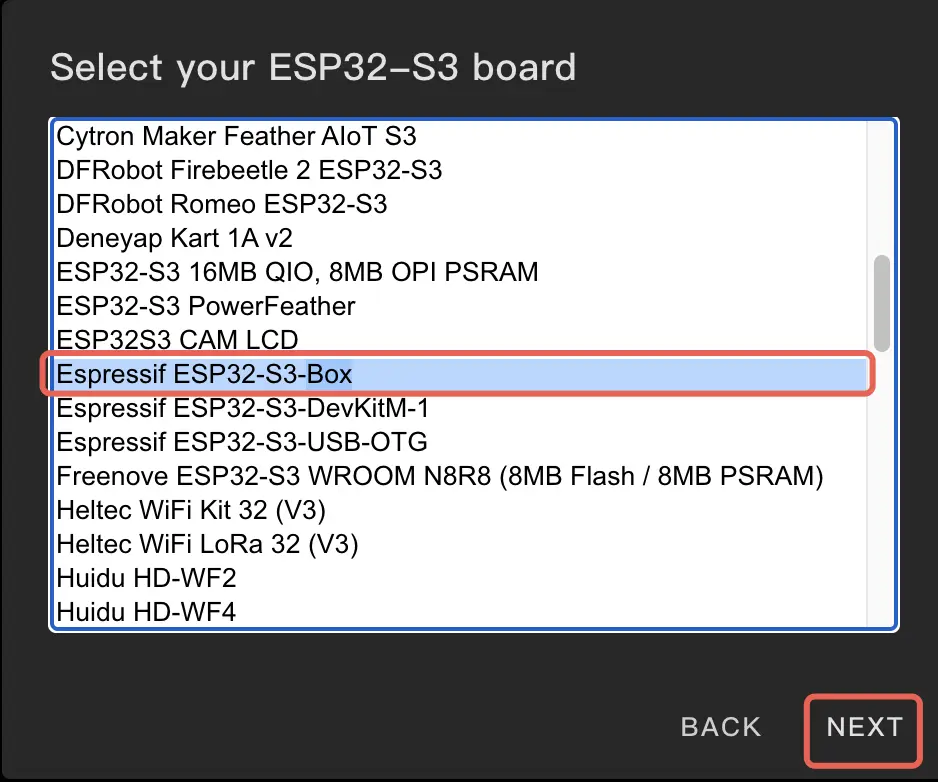Pick Heltec WiFi Kit 32 (V3)

coord(191,510)
